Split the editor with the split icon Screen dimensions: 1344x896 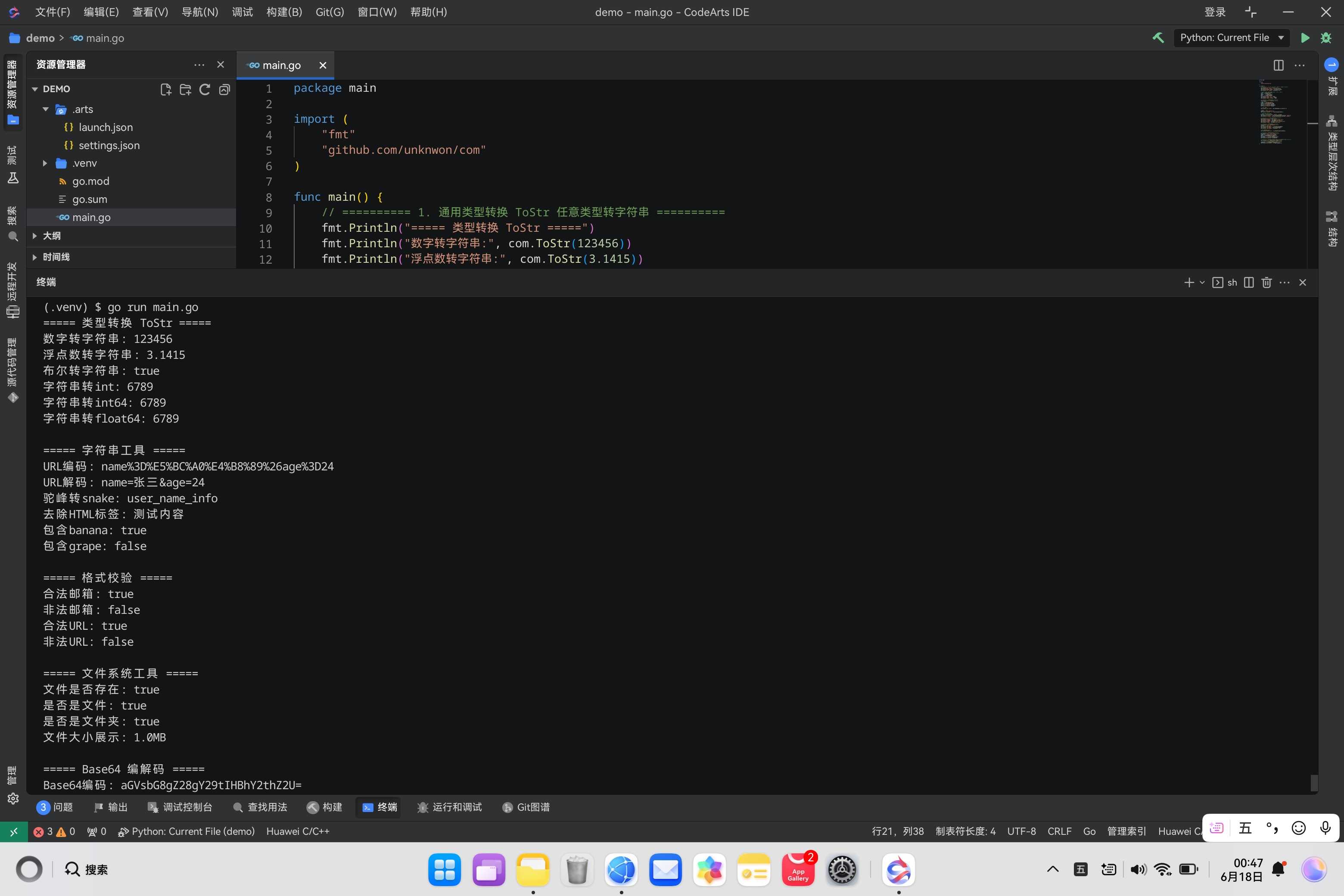coord(1278,65)
